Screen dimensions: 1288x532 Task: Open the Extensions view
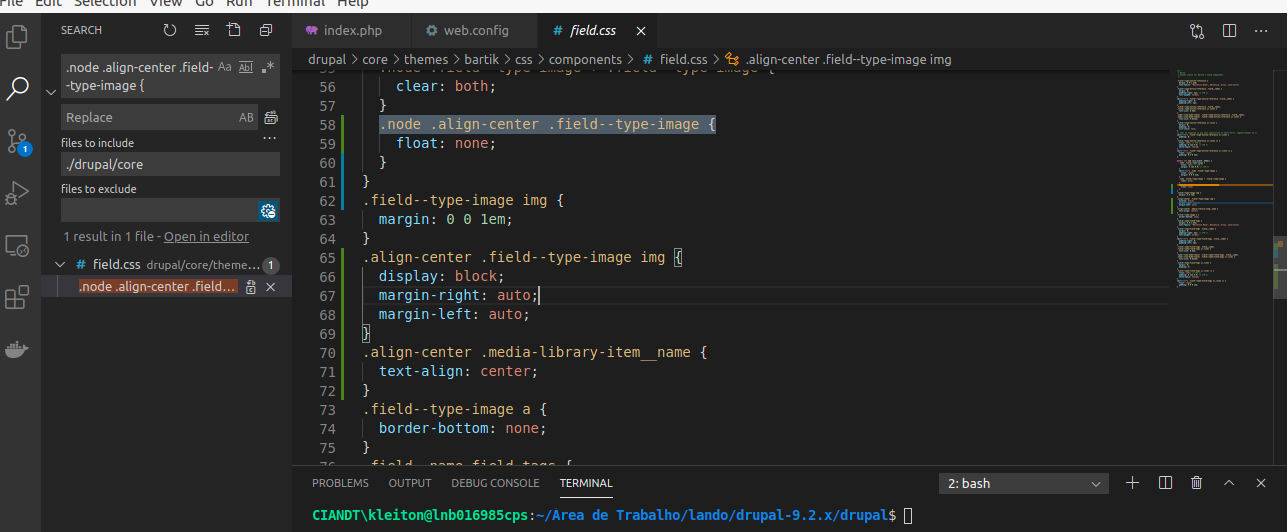(18, 298)
